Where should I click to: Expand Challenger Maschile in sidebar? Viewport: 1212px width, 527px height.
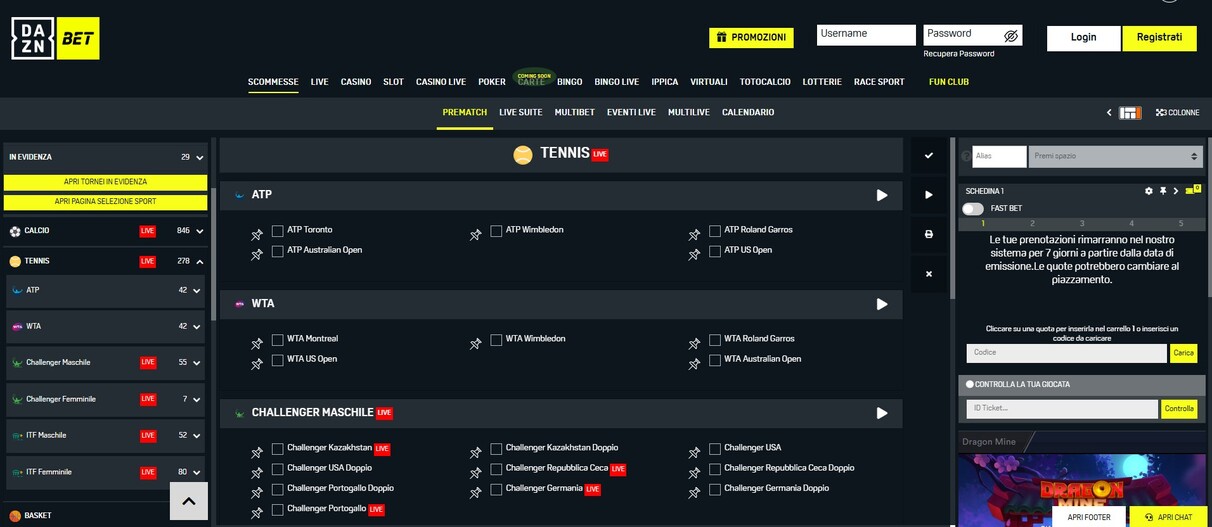[x=105, y=362]
